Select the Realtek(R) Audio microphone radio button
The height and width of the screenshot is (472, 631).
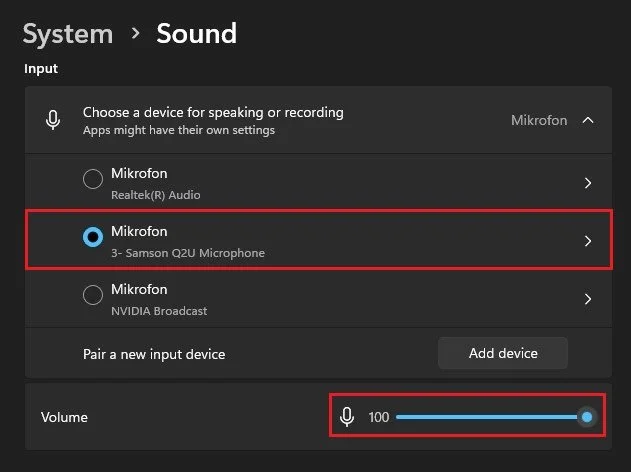pyautogui.click(x=93, y=180)
